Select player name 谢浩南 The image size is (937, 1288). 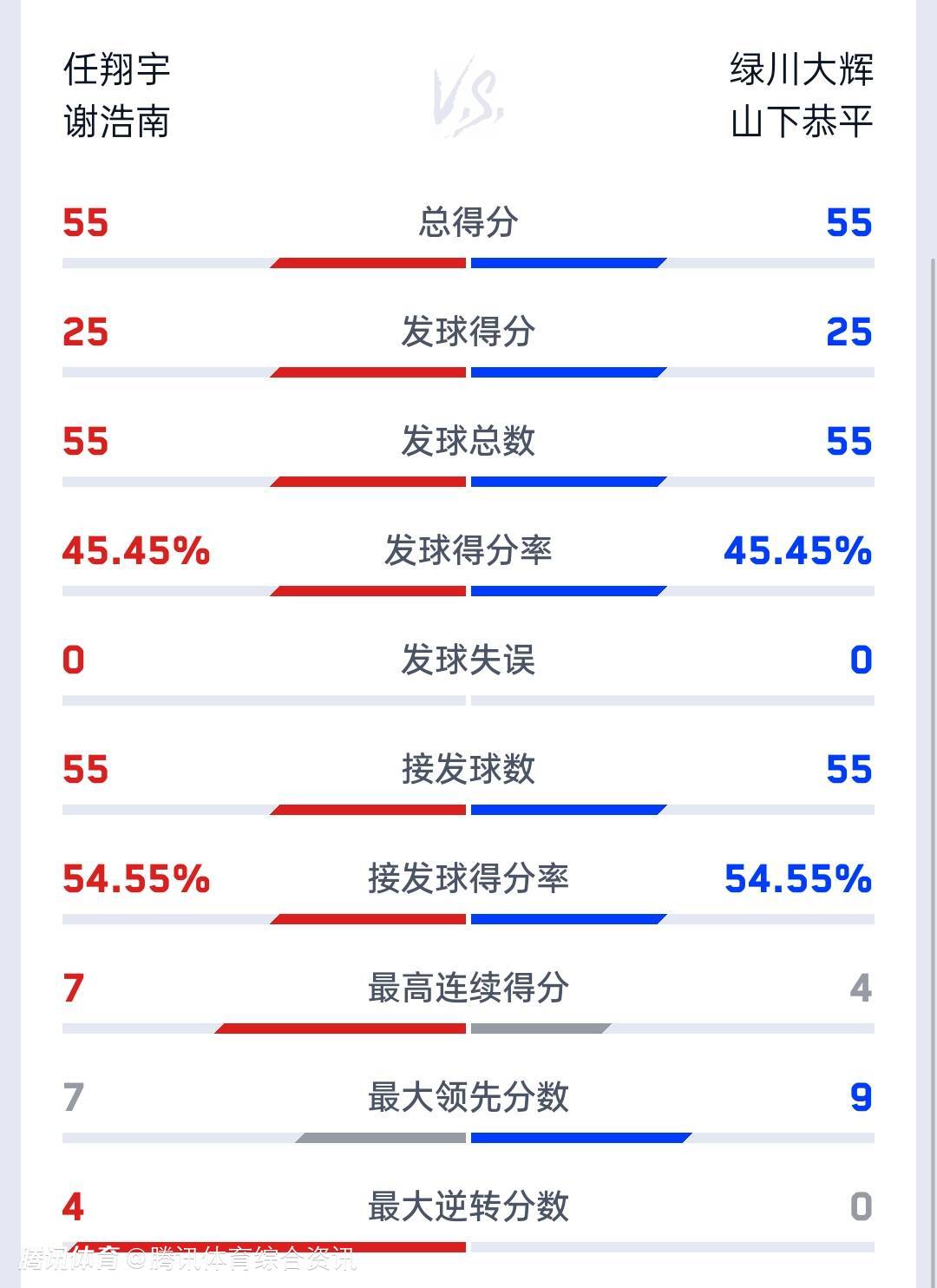(116, 122)
